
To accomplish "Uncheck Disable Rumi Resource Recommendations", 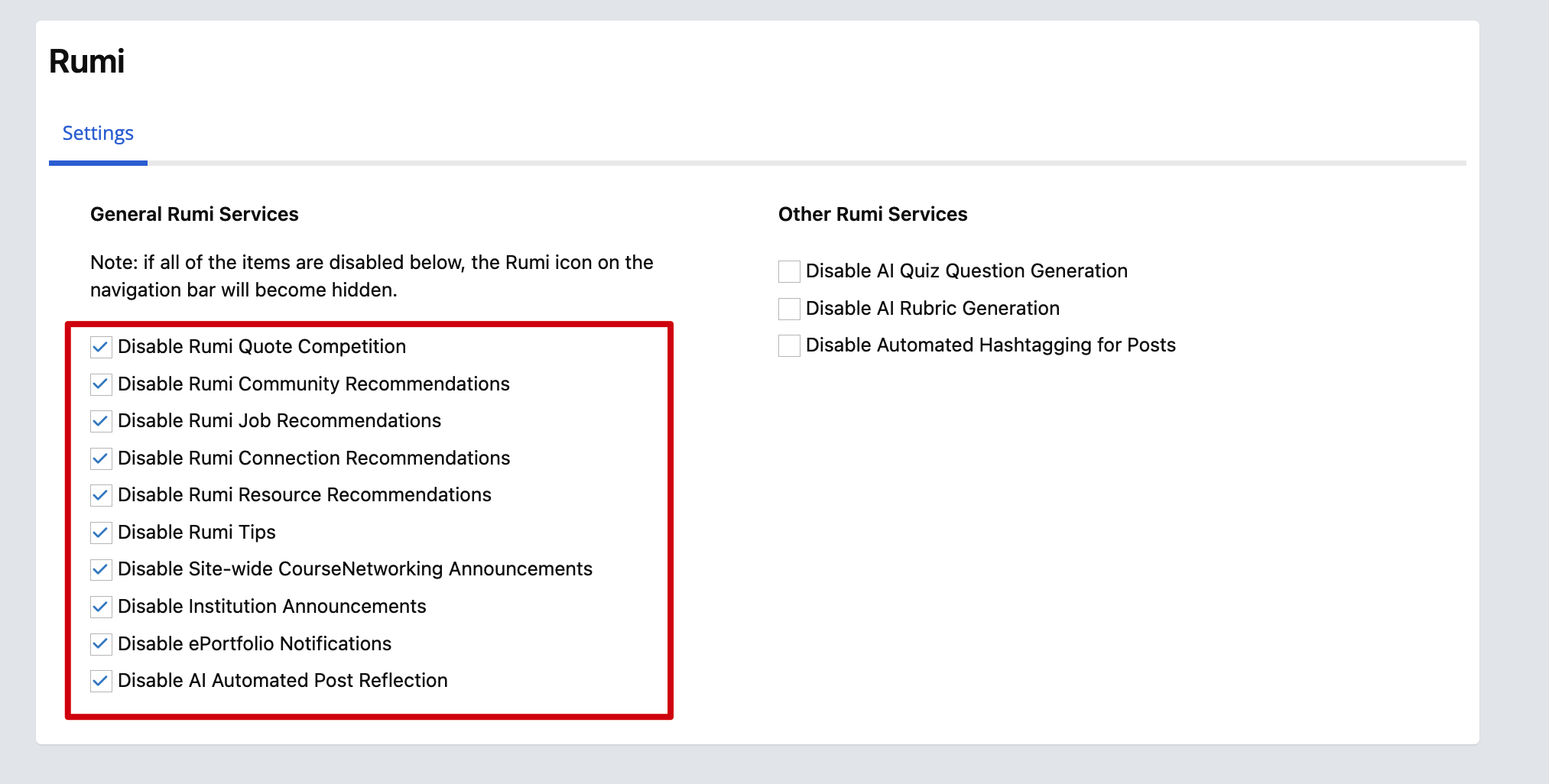I will pyautogui.click(x=101, y=495).
